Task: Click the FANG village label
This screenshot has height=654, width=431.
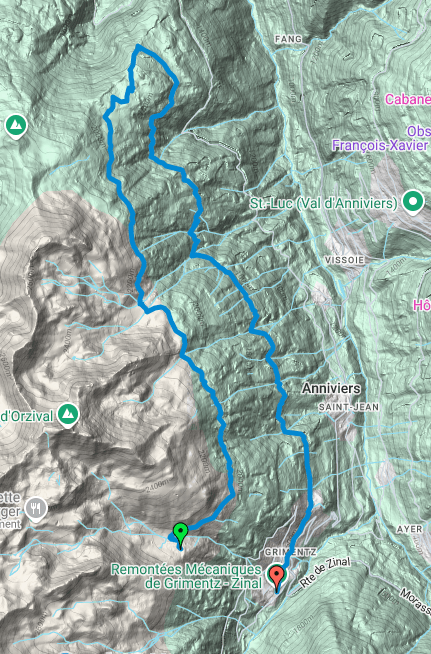Action: point(288,39)
